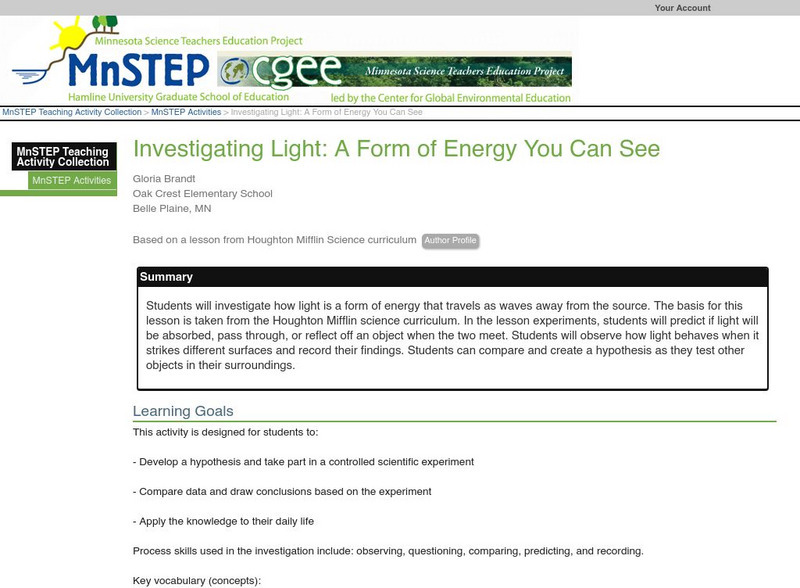The image size is (800, 588).
Task: Open the Author Profile button
Action: (x=450, y=241)
